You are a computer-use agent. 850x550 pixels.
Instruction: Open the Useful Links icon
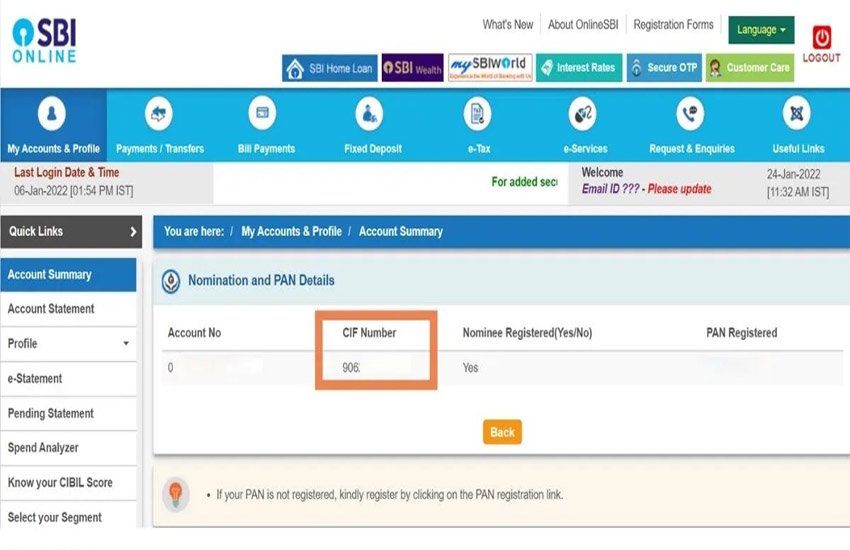point(797,114)
